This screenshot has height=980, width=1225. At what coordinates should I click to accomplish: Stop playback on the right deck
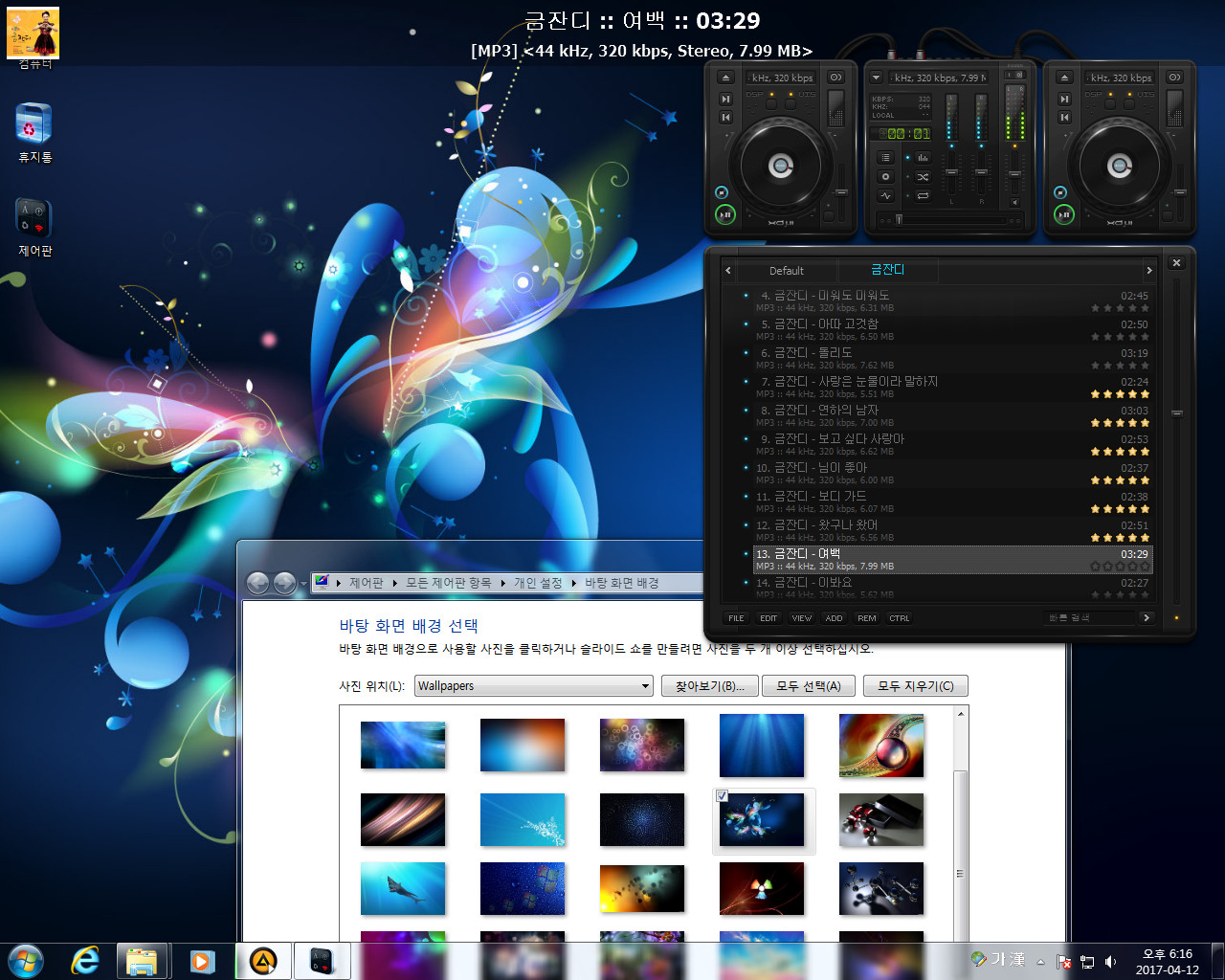pos(1059,192)
